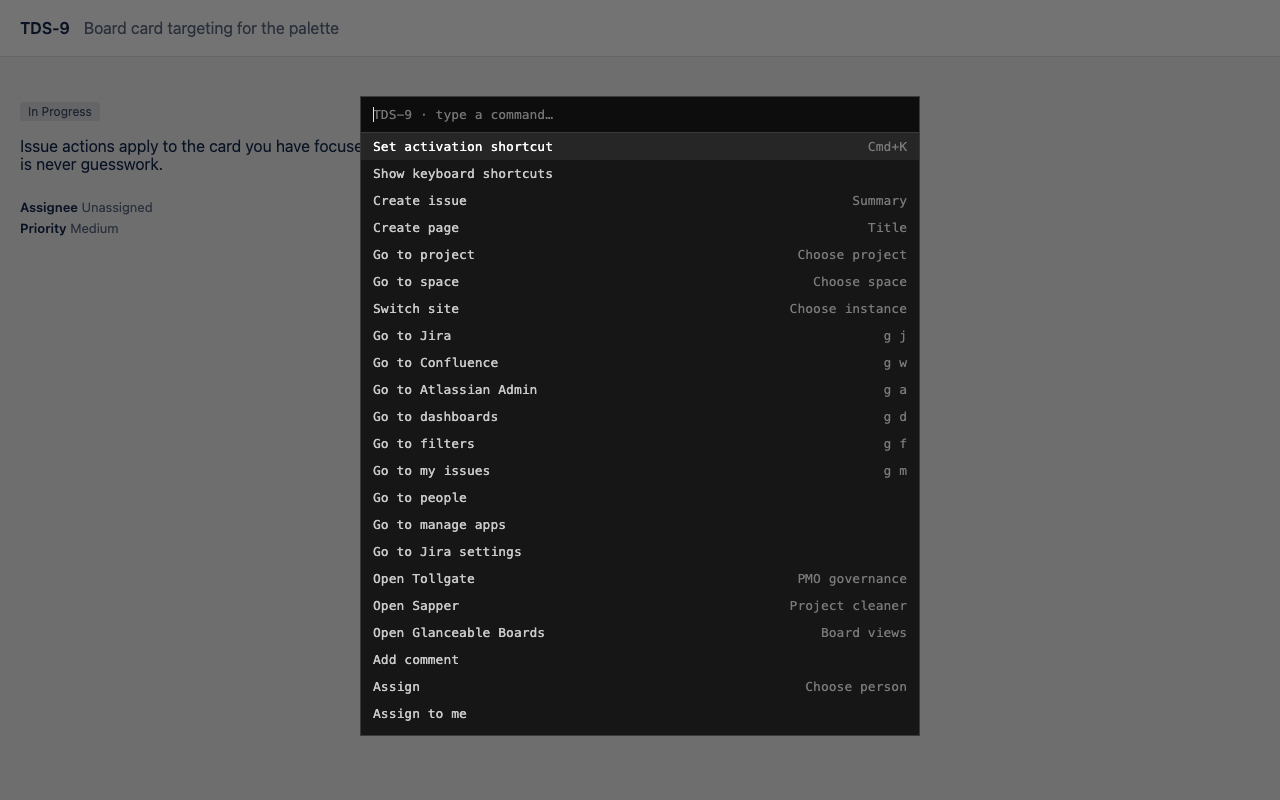Select Go to my issues
The width and height of the screenshot is (1280, 800).
coord(640,471)
